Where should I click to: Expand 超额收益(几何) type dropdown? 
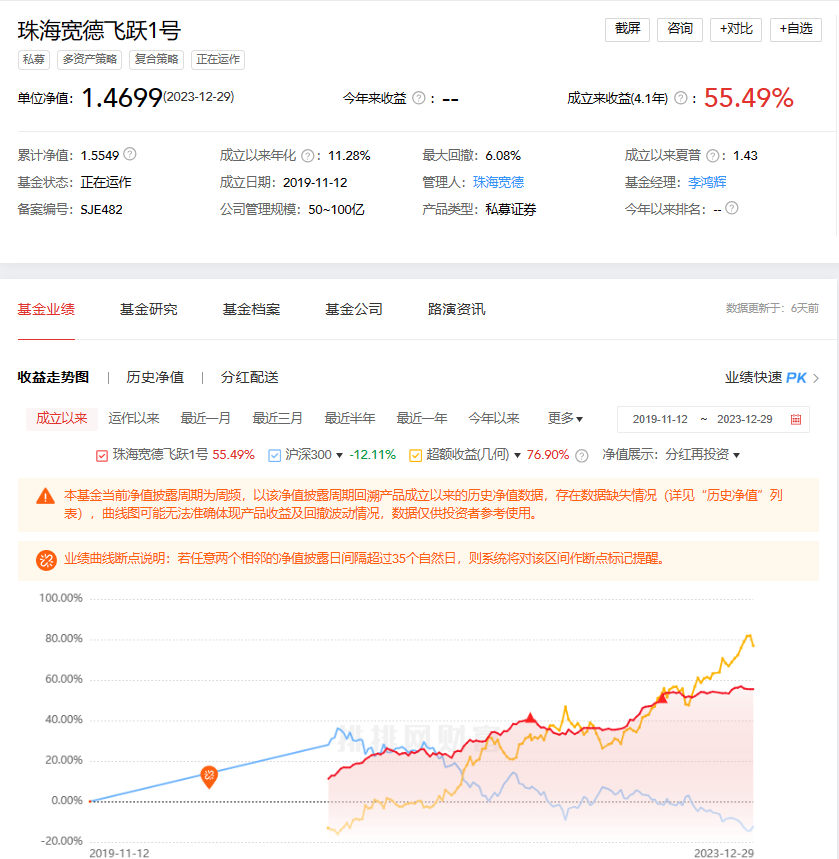(517, 456)
